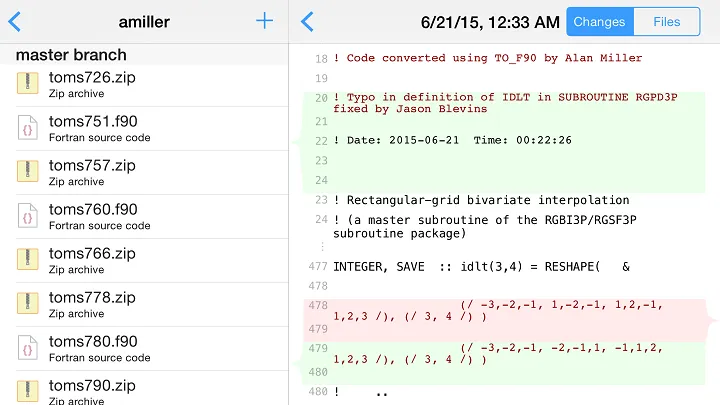Tap the back arrow in the amiller panel
The width and height of the screenshot is (720, 405).
tap(14, 21)
